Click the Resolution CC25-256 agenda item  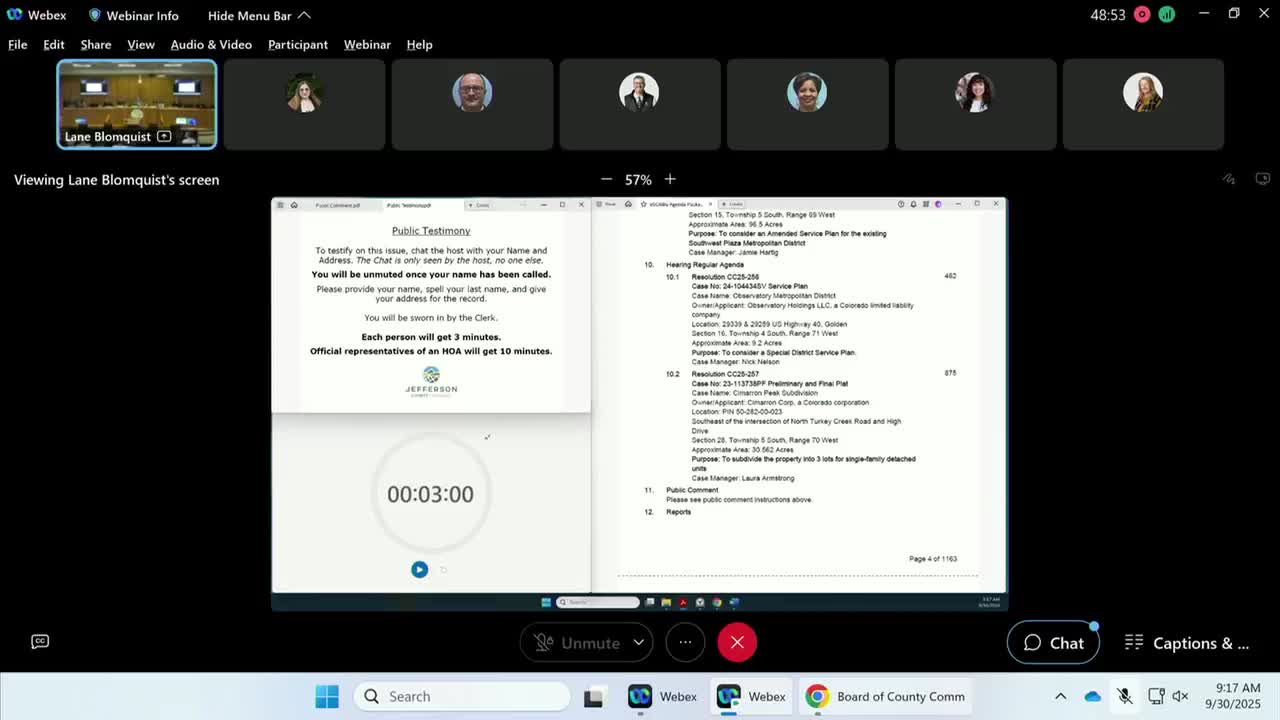point(725,277)
